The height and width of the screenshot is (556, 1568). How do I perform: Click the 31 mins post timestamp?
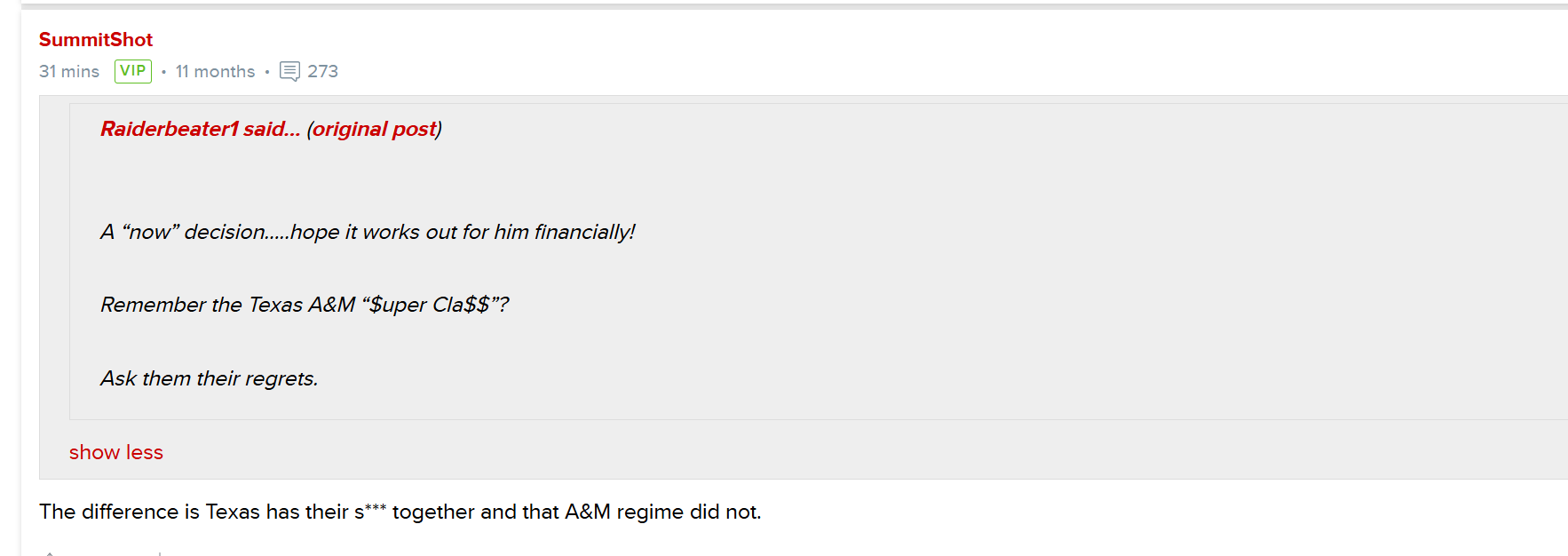tap(69, 71)
